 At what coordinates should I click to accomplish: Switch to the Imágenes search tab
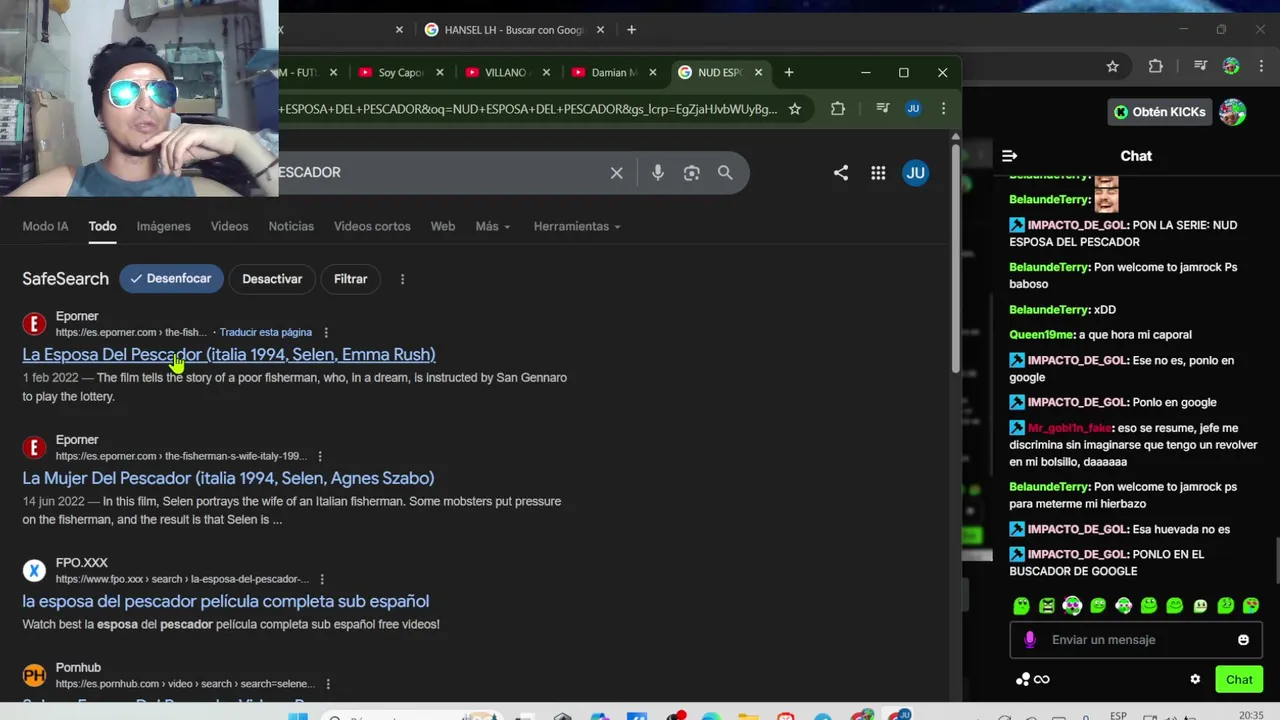click(x=163, y=227)
